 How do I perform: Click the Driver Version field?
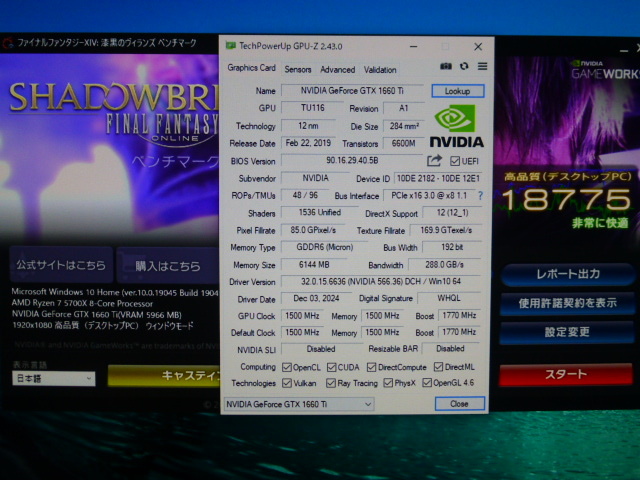pyautogui.click(x=380, y=282)
